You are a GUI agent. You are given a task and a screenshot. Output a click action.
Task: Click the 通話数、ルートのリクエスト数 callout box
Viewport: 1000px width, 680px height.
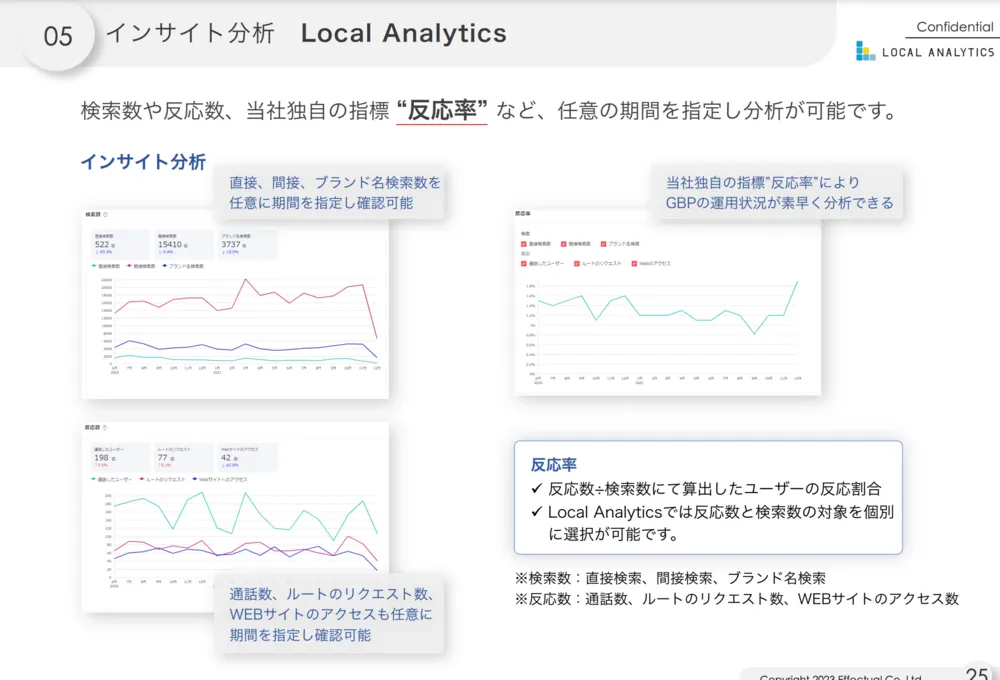click(329, 614)
